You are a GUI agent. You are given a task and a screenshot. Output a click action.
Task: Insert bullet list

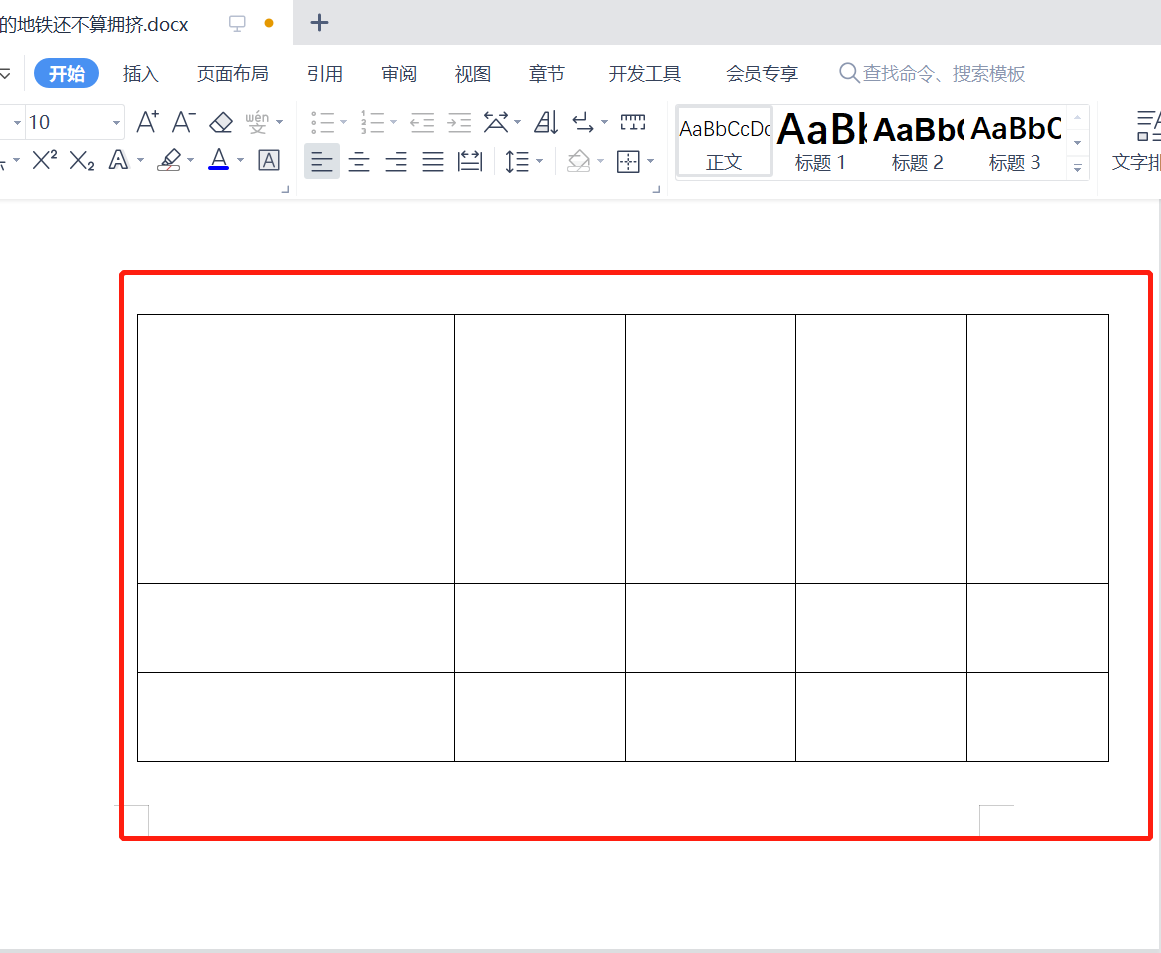(x=323, y=122)
